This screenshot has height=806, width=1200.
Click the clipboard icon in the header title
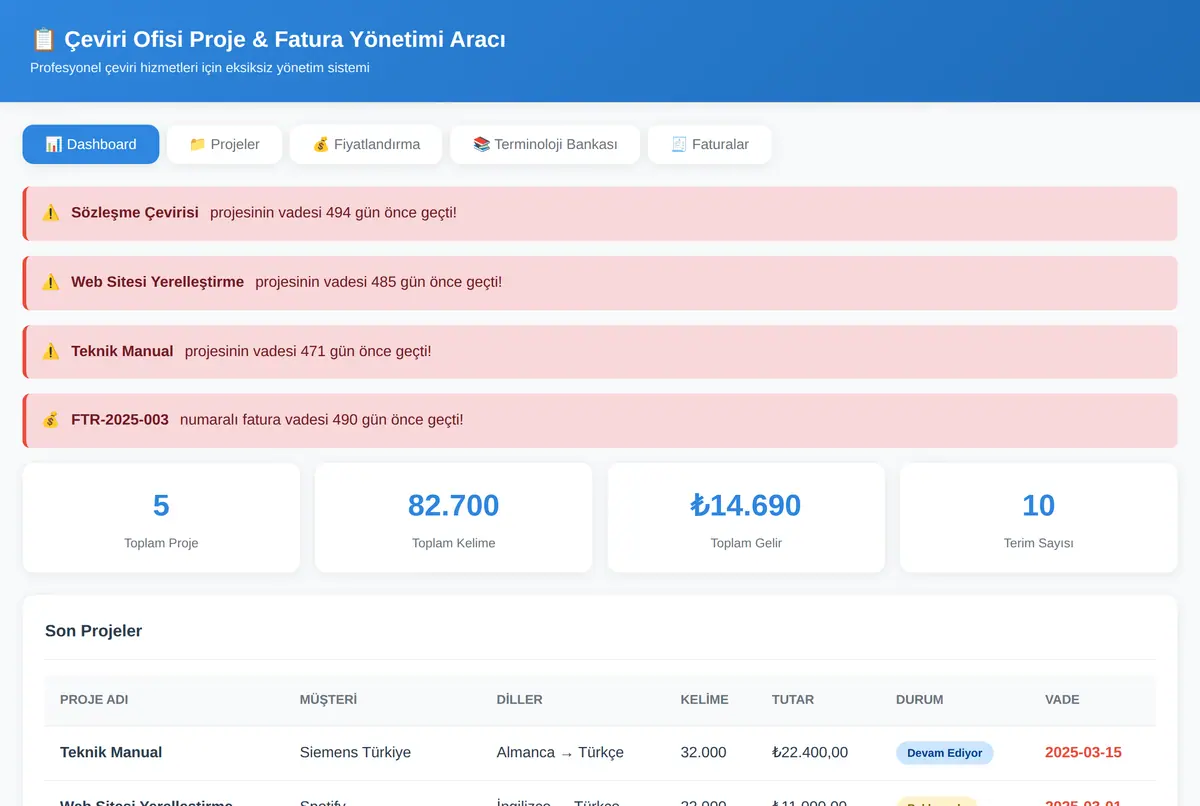(43, 39)
